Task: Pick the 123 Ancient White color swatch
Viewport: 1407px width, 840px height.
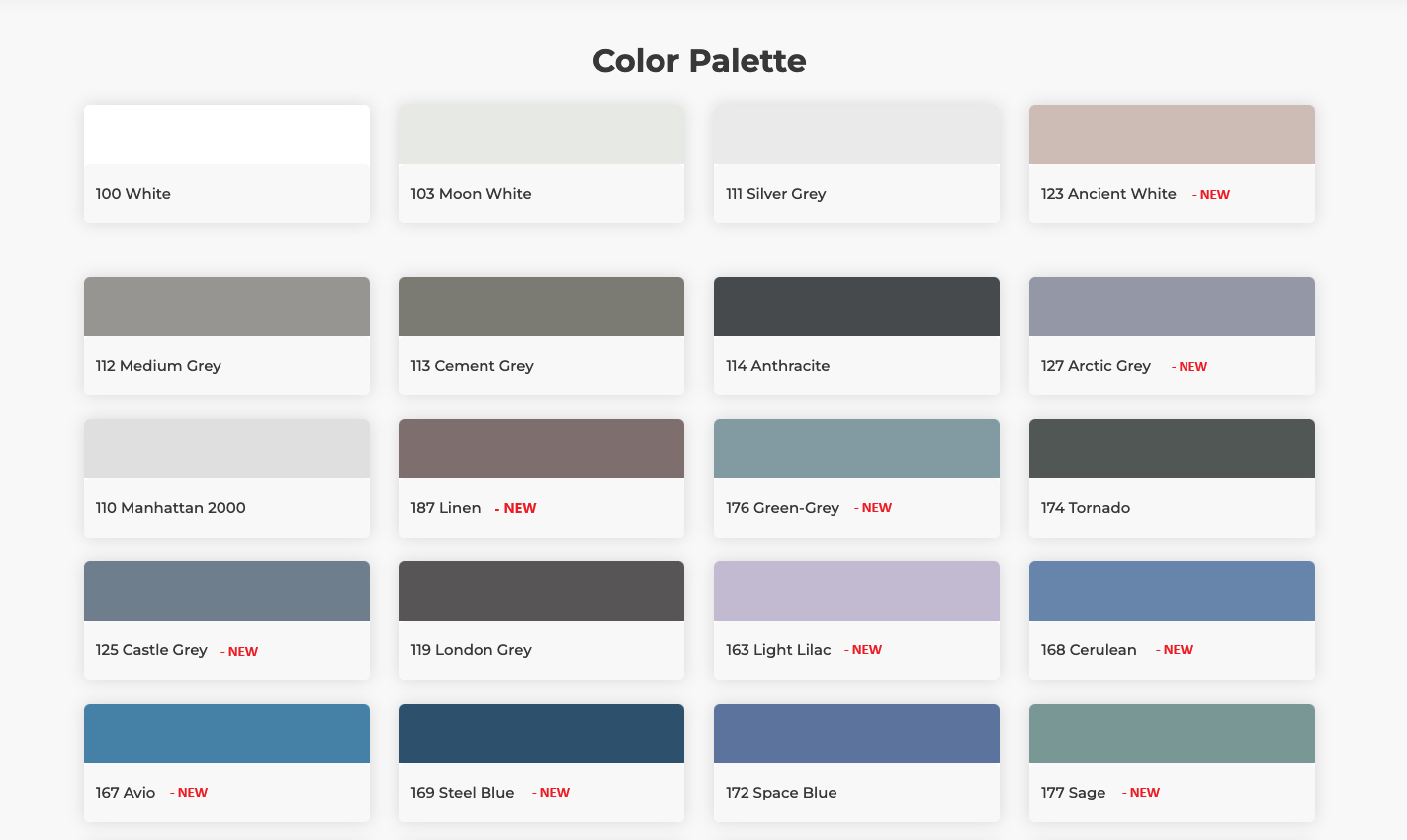Action: pyautogui.click(x=1172, y=135)
